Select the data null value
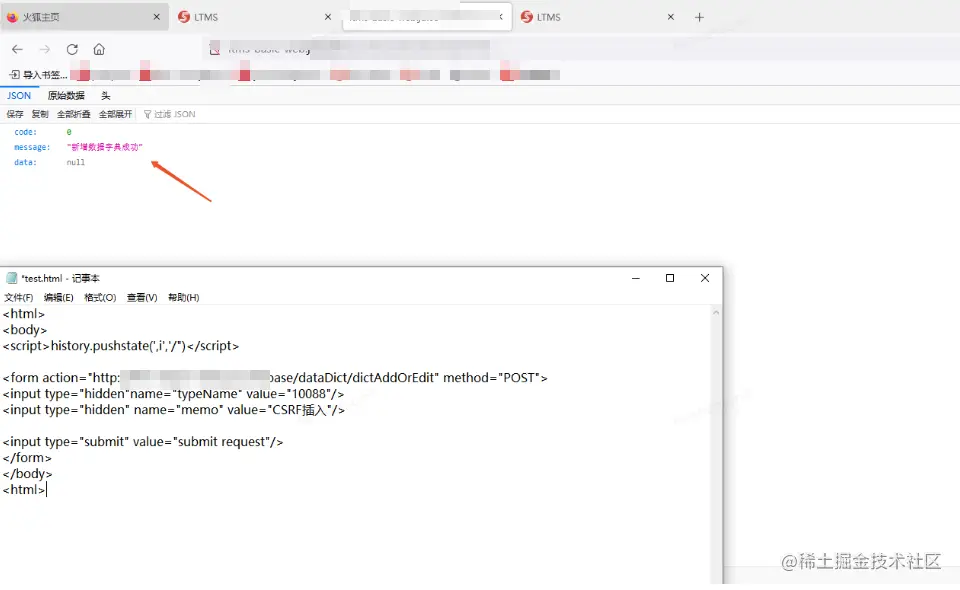The height and width of the screenshot is (590, 960). click(x=76, y=162)
